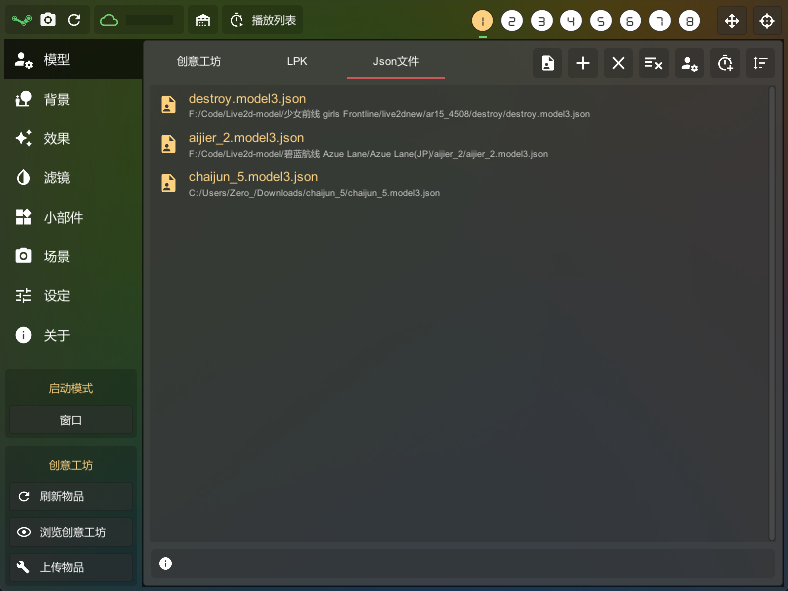Viewport: 788px width, 591px height.
Task: Click the clear list icon
Action: (x=653, y=63)
